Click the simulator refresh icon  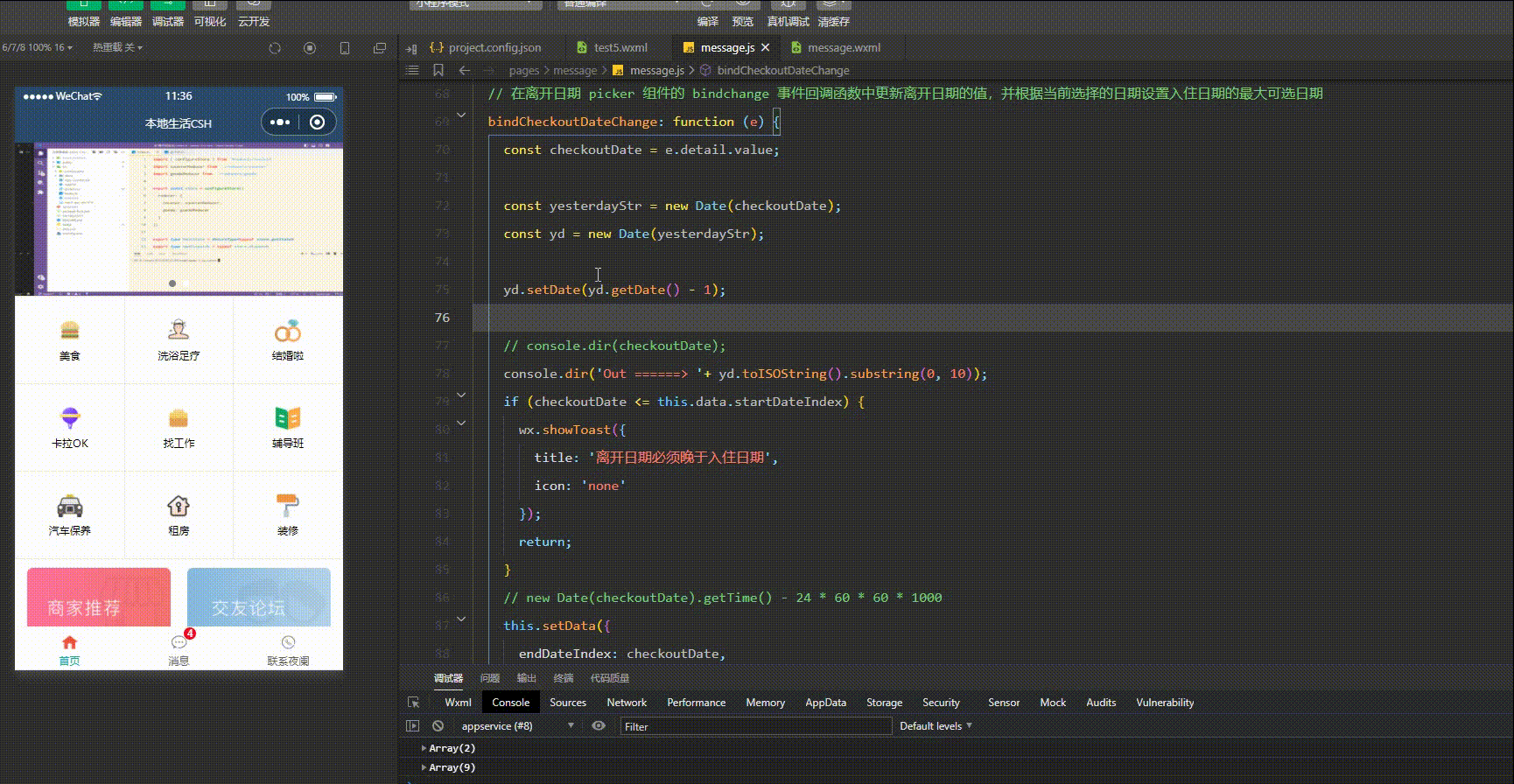[x=275, y=48]
